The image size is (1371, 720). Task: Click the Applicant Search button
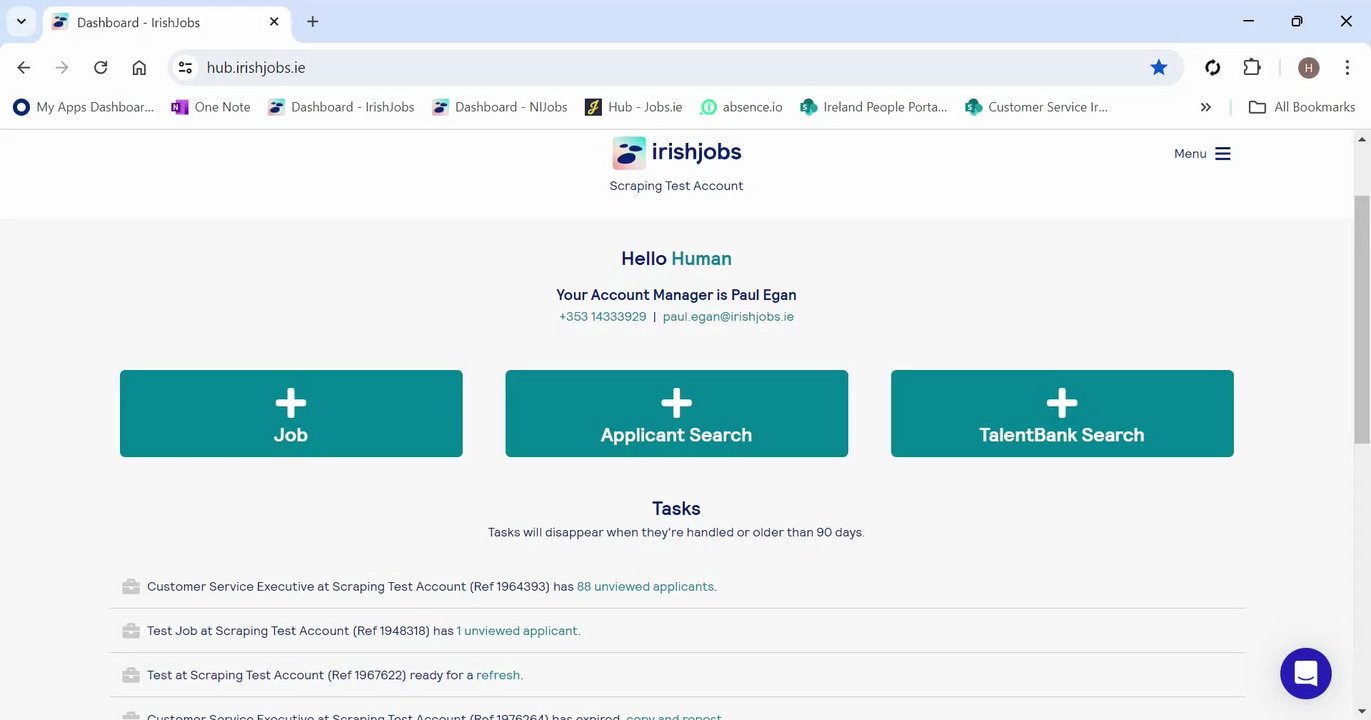click(677, 414)
